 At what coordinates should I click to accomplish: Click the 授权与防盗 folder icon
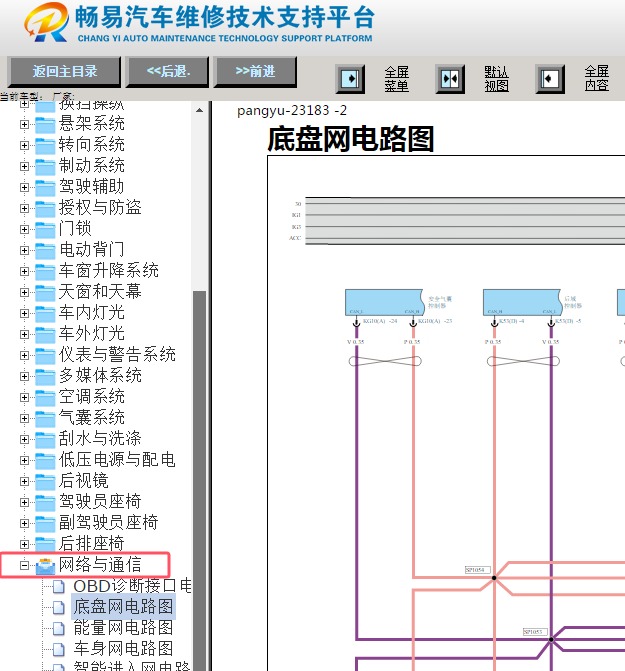pyautogui.click(x=45, y=208)
